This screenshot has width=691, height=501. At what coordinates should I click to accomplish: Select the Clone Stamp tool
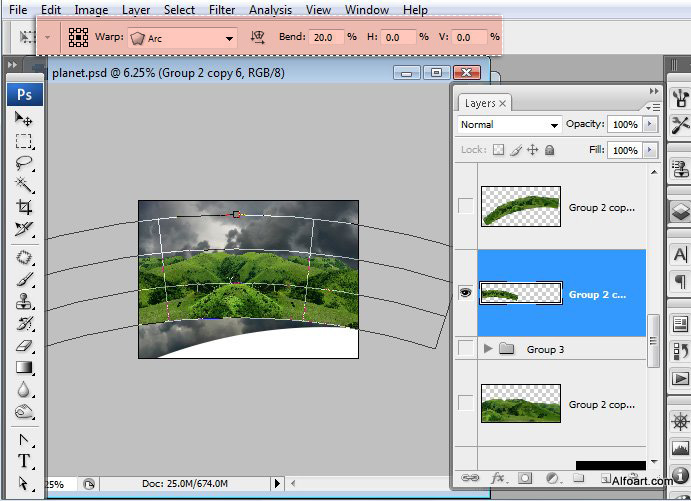pos(24,301)
